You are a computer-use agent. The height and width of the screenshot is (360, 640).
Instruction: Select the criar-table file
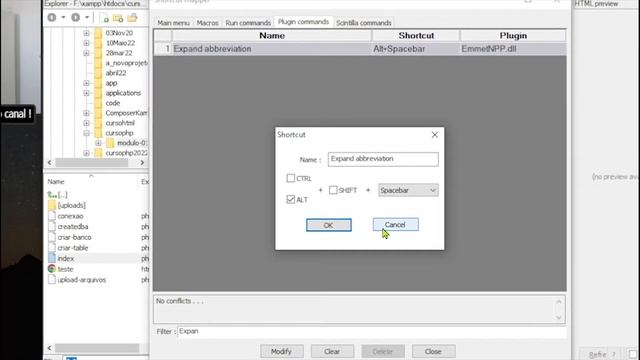click(x=73, y=248)
